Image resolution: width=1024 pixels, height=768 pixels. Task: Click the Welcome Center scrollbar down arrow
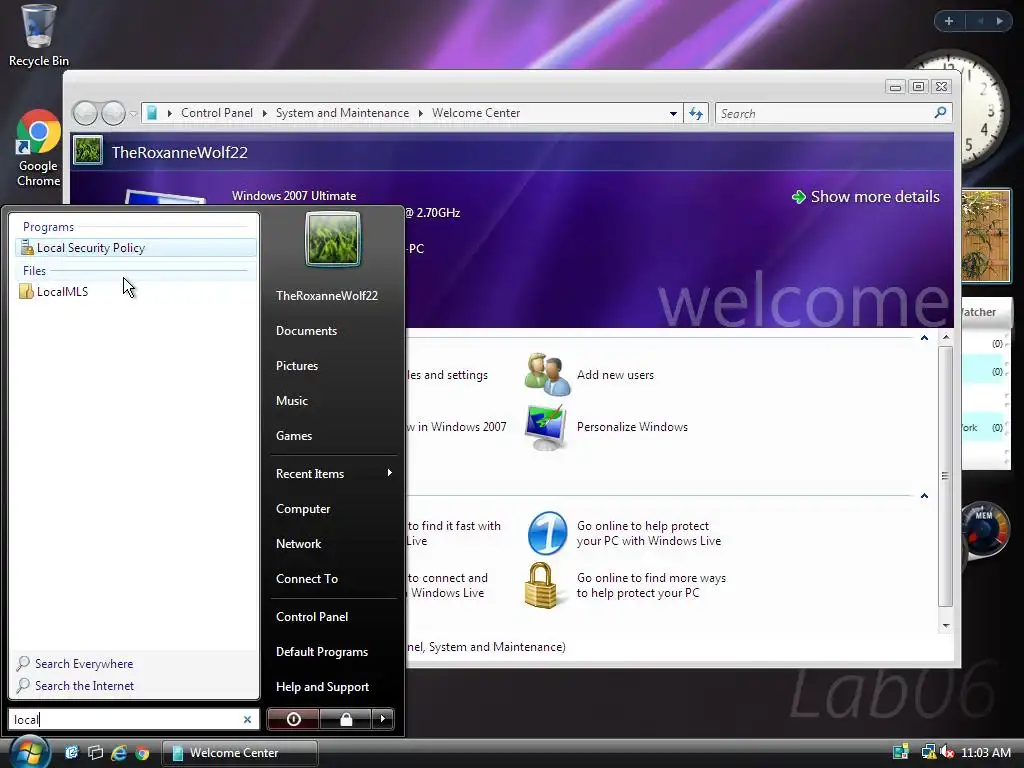pyautogui.click(x=946, y=626)
